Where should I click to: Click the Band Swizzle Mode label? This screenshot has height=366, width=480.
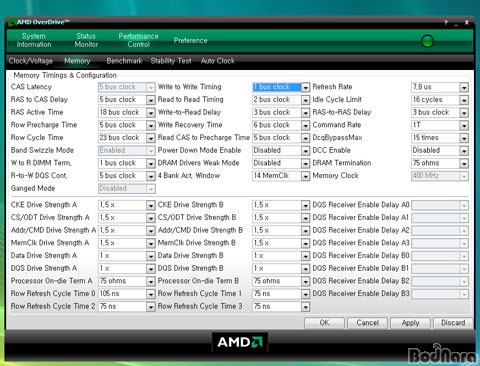pyautogui.click(x=42, y=150)
